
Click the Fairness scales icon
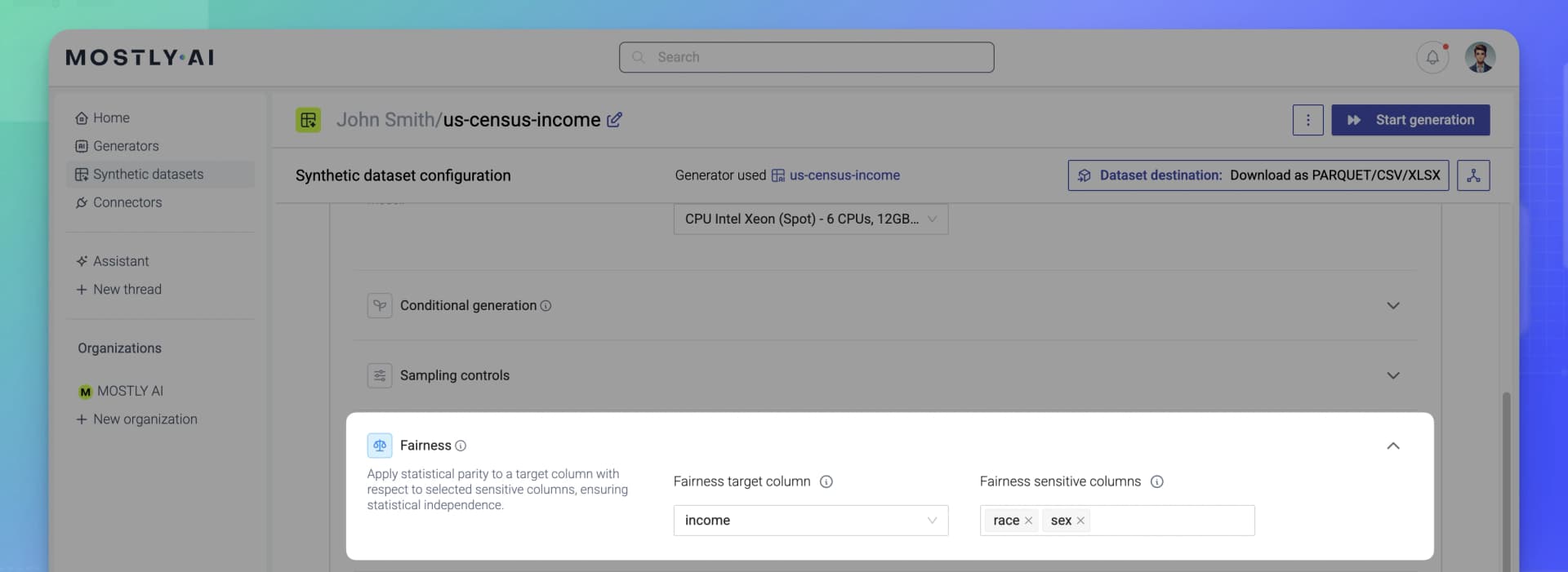click(380, 446)
